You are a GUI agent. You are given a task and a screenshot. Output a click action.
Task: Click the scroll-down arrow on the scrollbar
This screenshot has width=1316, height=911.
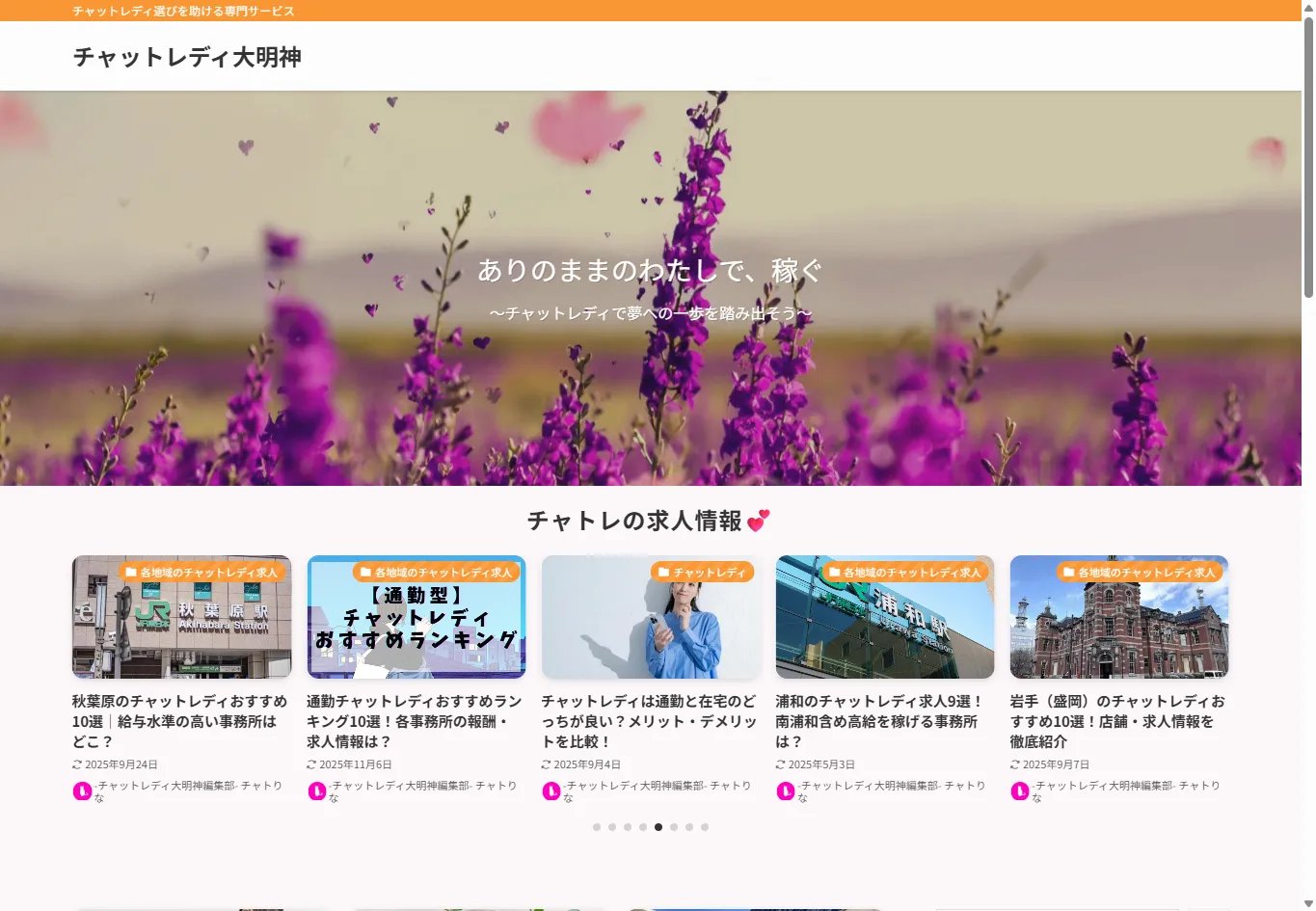click(x=1308, y=903)
